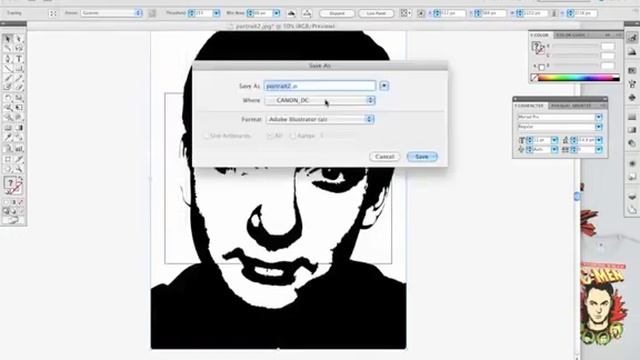Click the Fill box in toolbox
Image resolution: width=640 pixels, height=360 pixels.
click(10, 183)
